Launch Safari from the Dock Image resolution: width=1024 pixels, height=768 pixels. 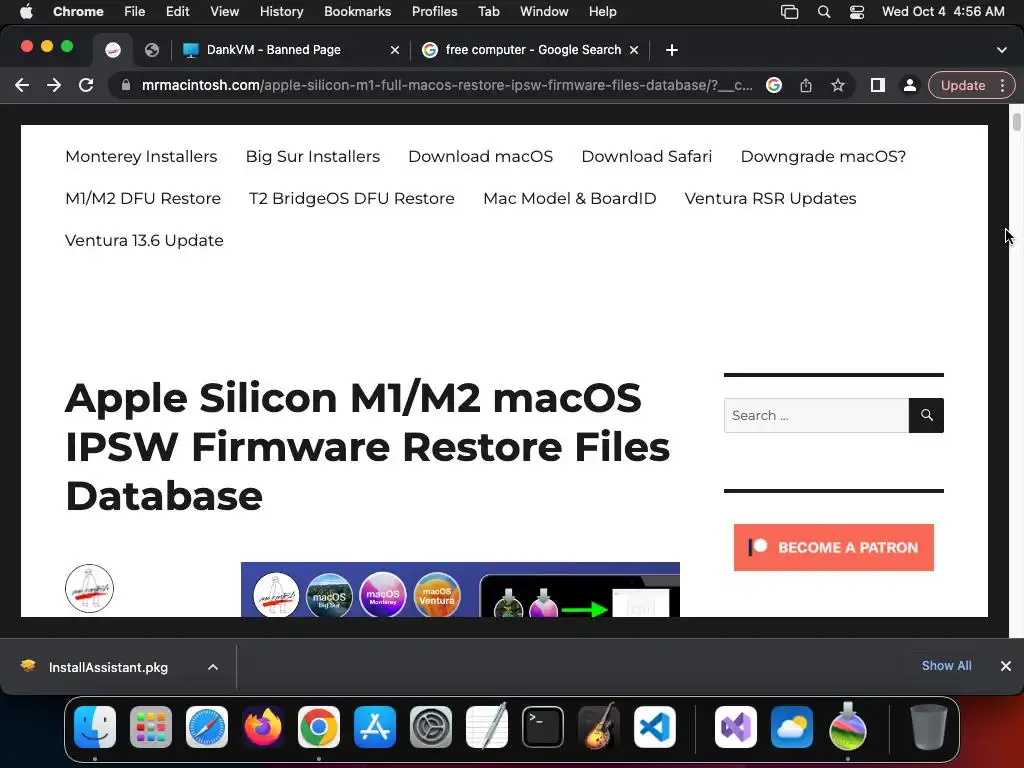(x=207, y=727)
